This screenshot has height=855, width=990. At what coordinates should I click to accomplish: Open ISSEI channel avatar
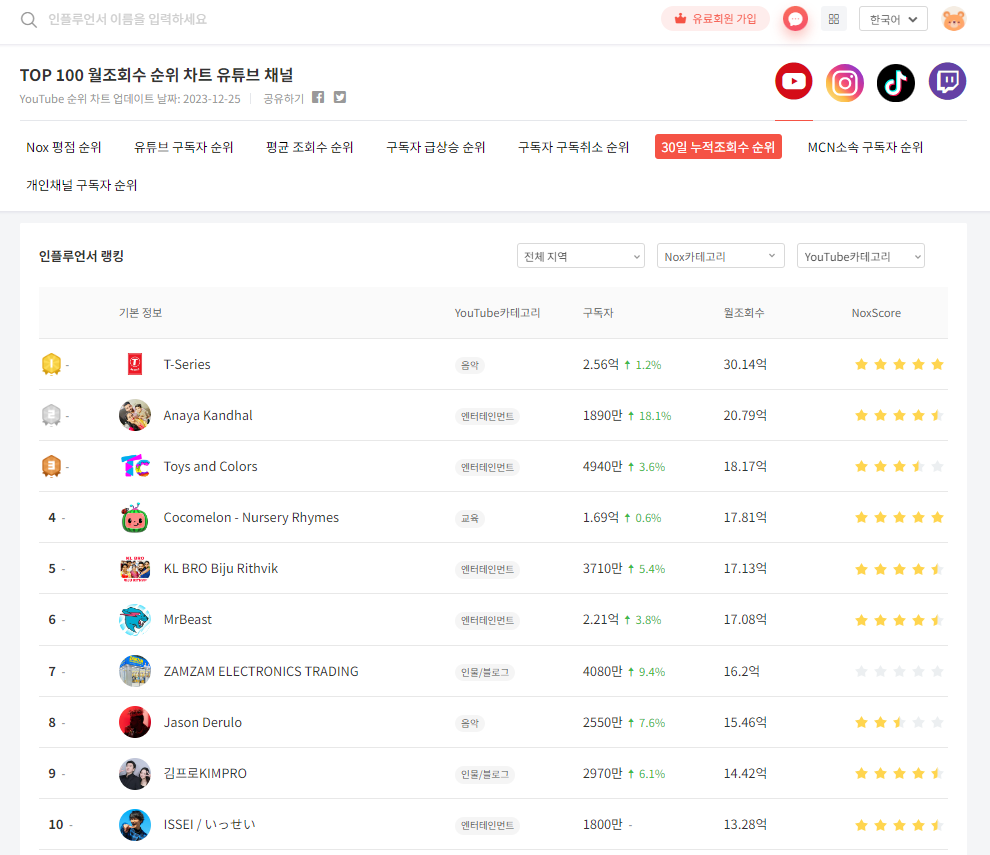coord(135,825)
